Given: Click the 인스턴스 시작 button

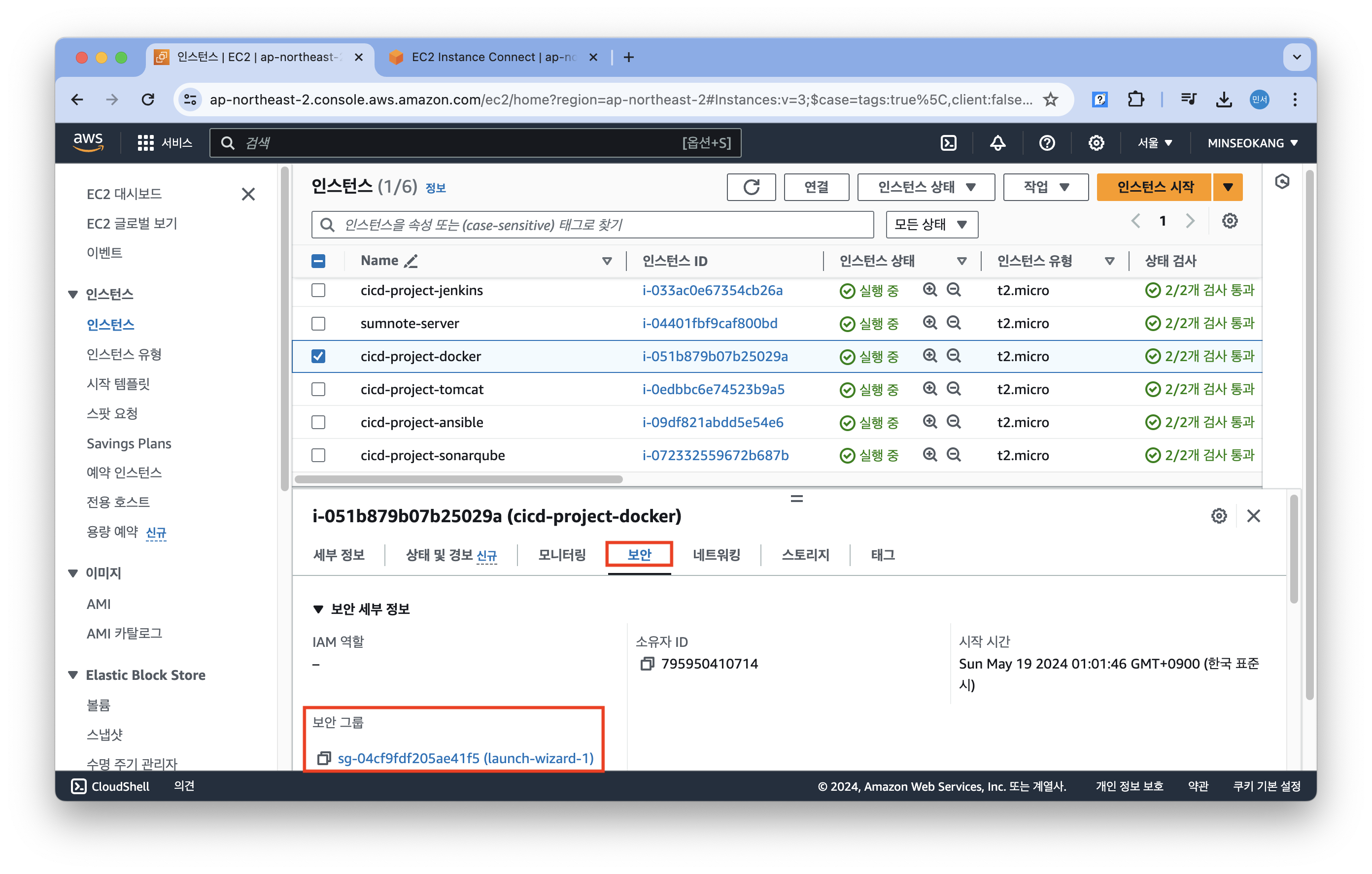Looking at the screenshot, I should pyautogui.click(x=1154, y=187).
